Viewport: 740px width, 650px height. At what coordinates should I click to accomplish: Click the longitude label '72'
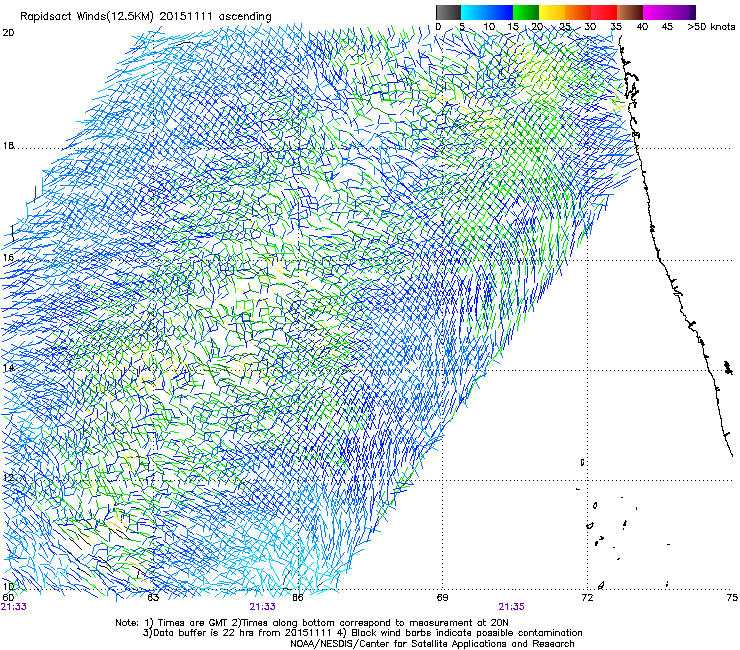pos(587,598)
